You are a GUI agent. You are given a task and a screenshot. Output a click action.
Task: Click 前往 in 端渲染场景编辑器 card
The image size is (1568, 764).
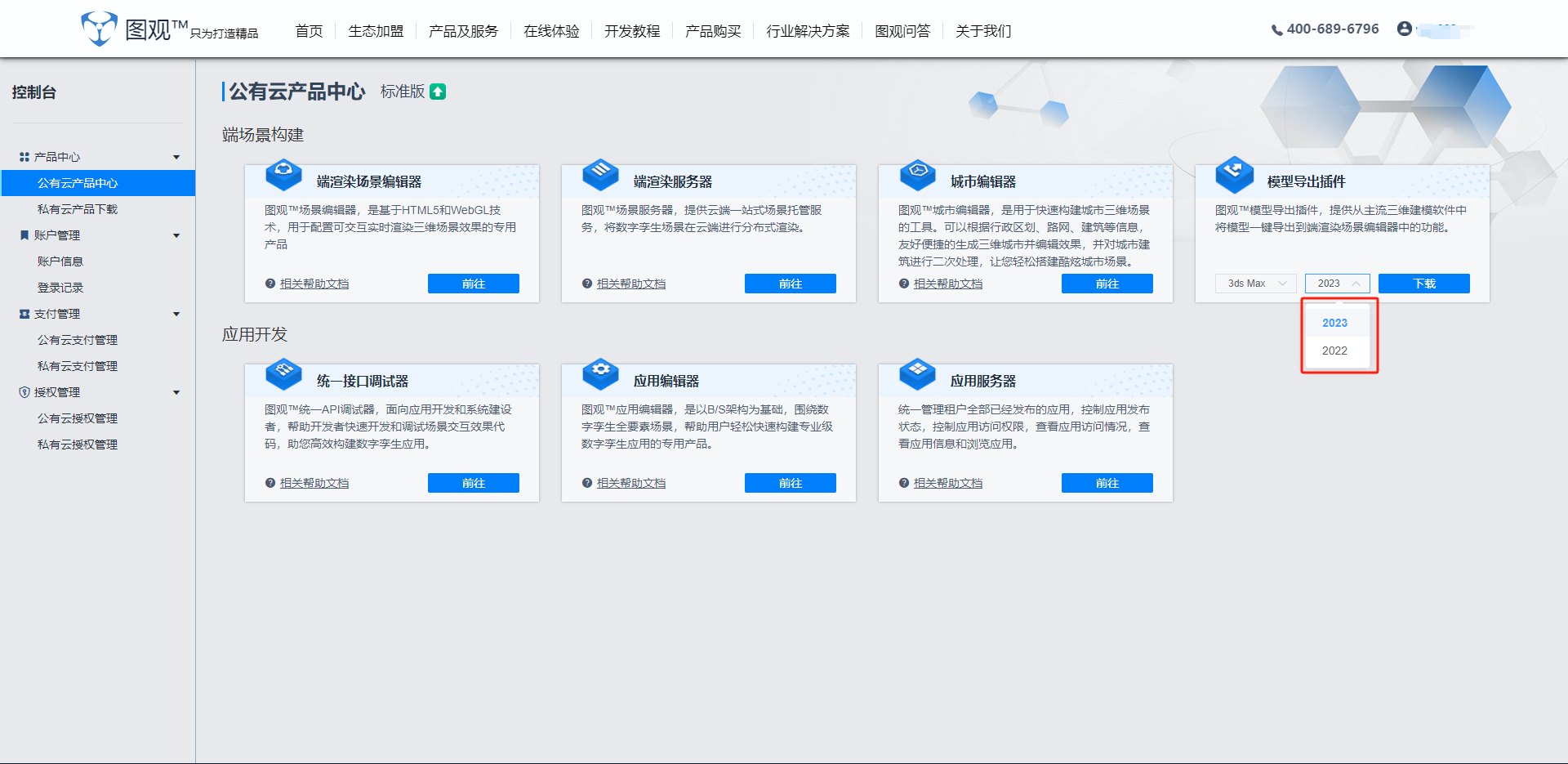point(474,284)
